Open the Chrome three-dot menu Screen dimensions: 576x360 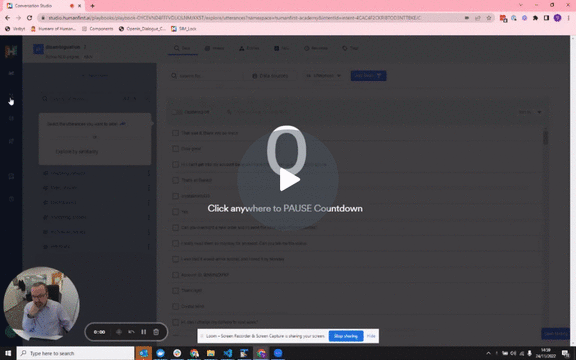click(568, 18)
